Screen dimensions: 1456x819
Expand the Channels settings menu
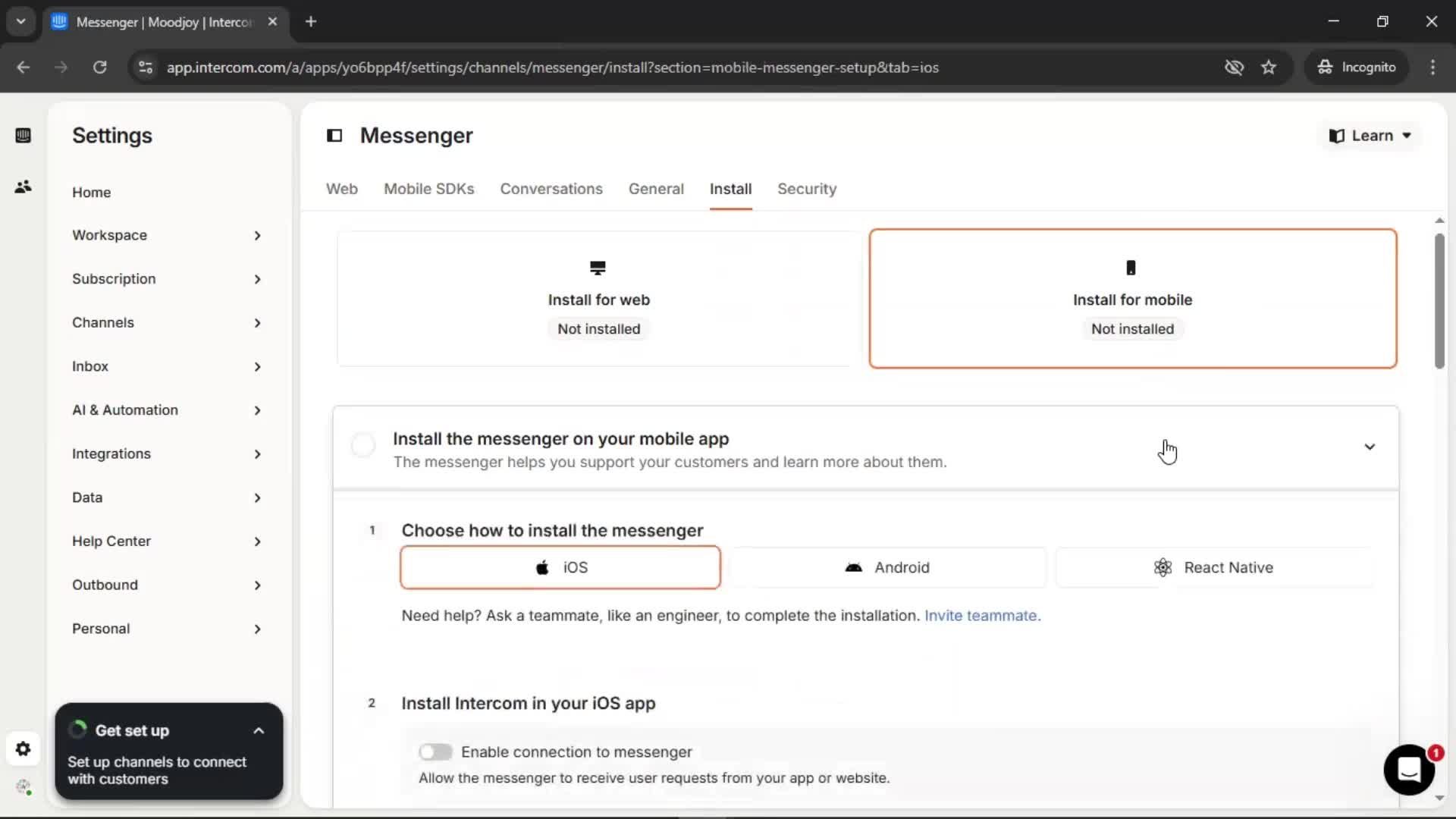(167, 323)
